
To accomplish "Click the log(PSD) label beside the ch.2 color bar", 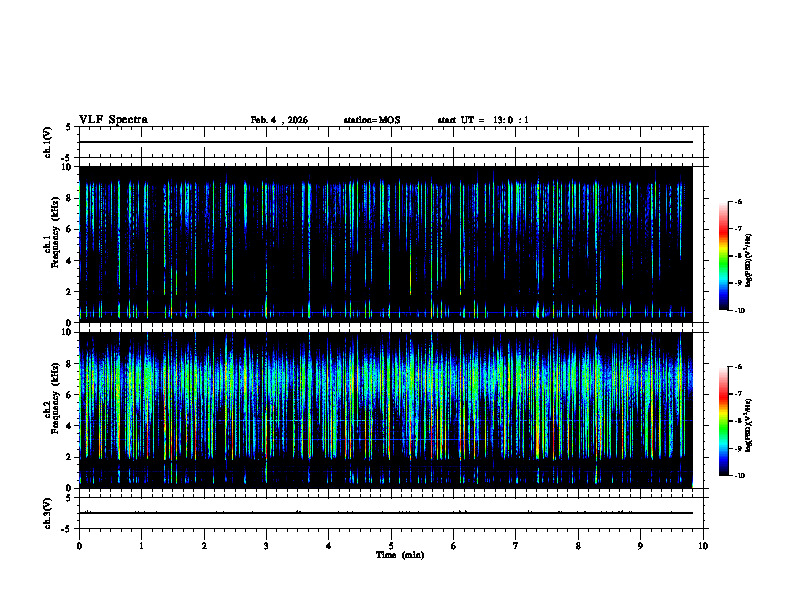I will point(749,425).
